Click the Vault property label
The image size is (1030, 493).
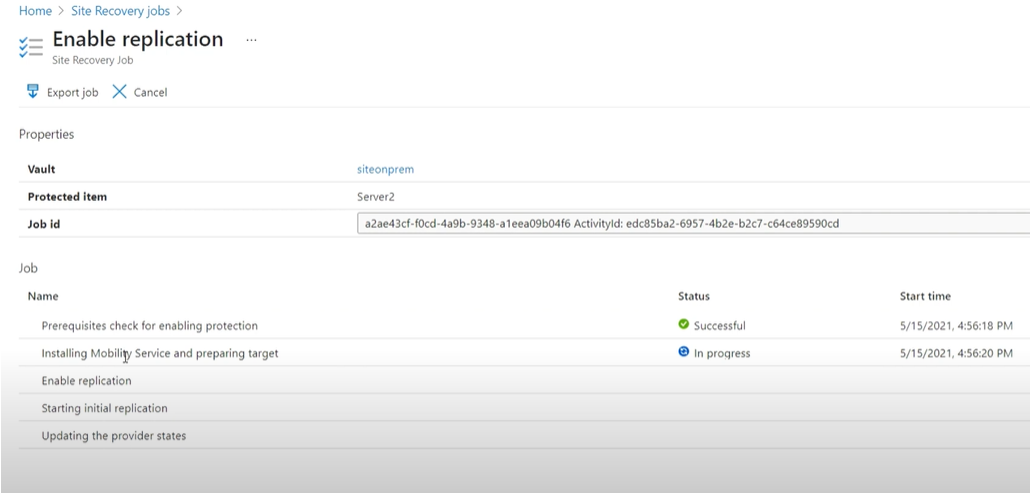[x=41, y=169]
